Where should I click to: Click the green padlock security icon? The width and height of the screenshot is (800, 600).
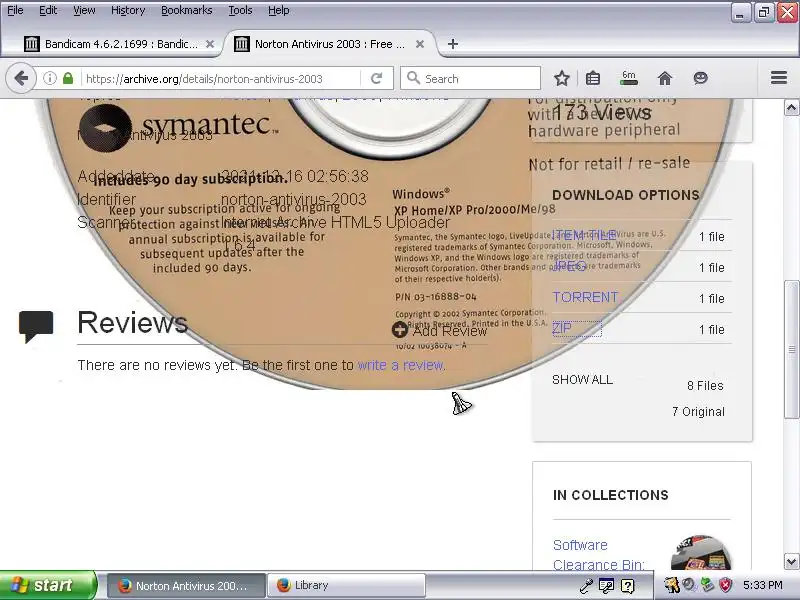[68, 79]
